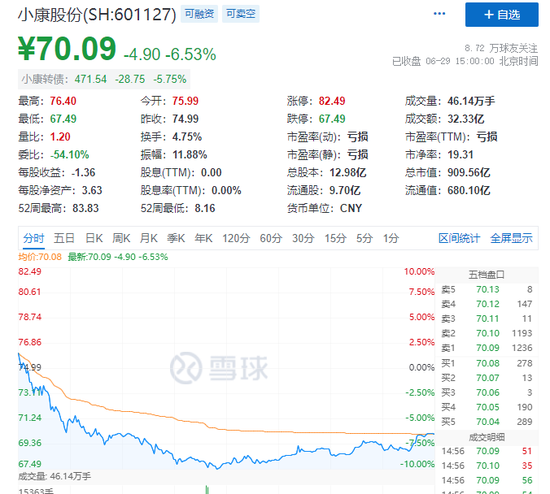Click the chart's 成交量: 46.14万手 volume label
This screenshot has width=550, height=494.
click(54, 476)
